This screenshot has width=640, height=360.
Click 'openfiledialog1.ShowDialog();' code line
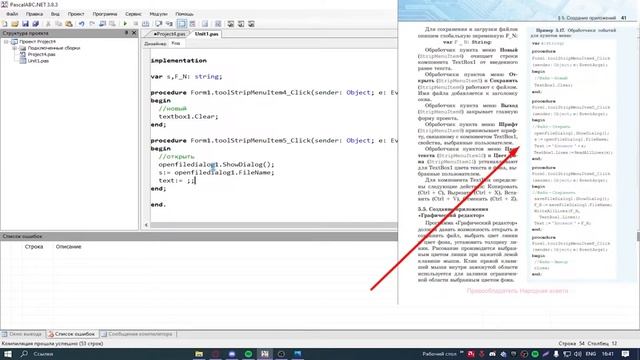point(216,164)
